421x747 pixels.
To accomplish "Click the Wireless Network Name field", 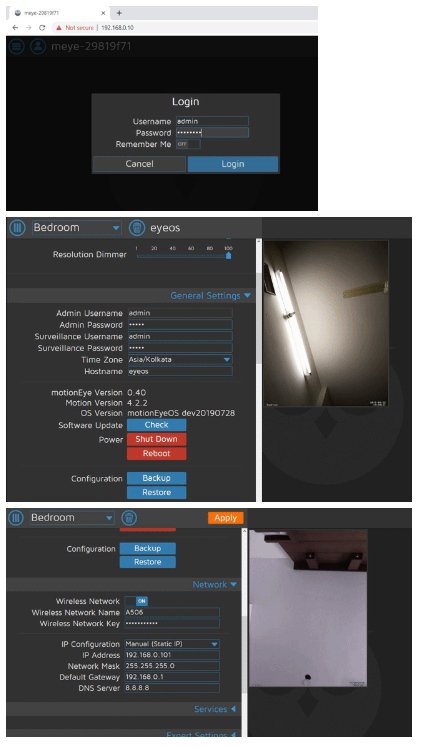I will click(x=172, y=612).
